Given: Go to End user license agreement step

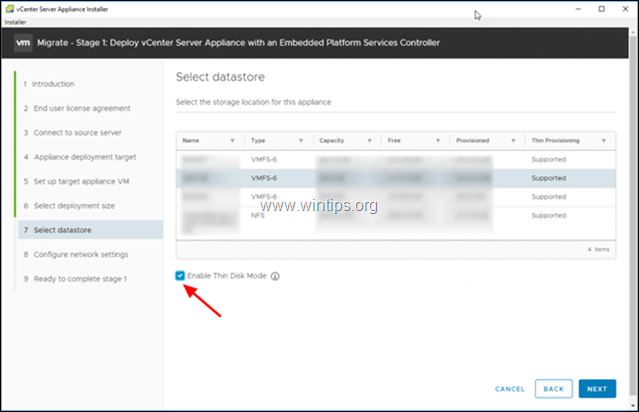Looking at the screenshot, I should tap(77, 108).
